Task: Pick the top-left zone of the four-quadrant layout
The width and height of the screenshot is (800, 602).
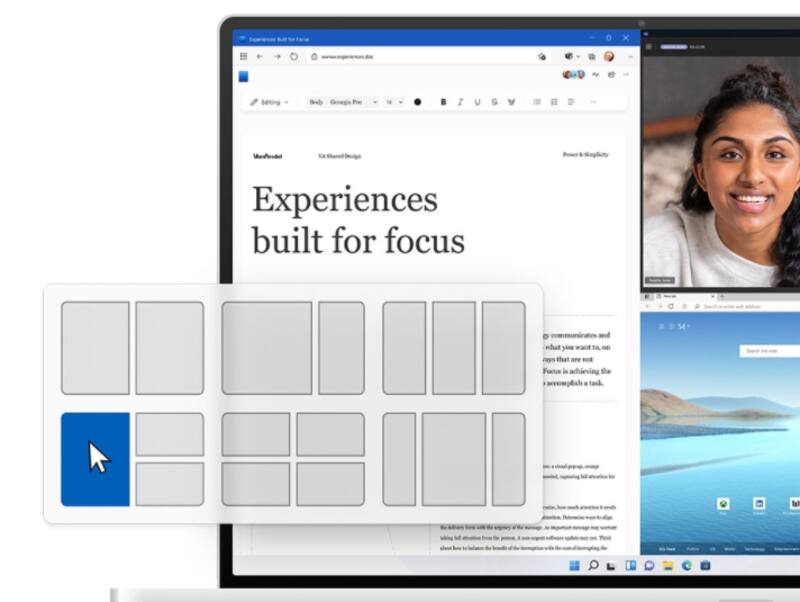Action: [x=255, y=435]
